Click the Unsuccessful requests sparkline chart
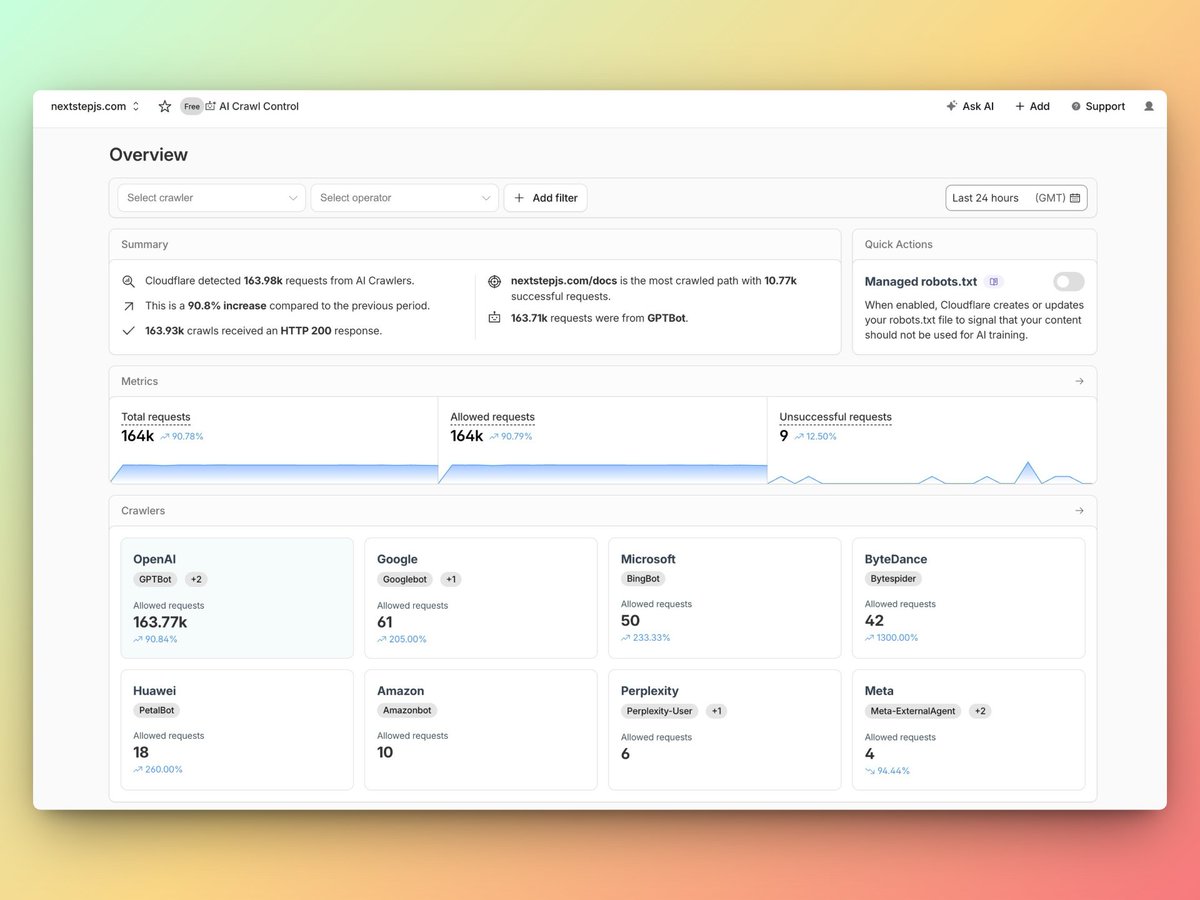This screenshot has width=1200, height=900. coord(932,472)
